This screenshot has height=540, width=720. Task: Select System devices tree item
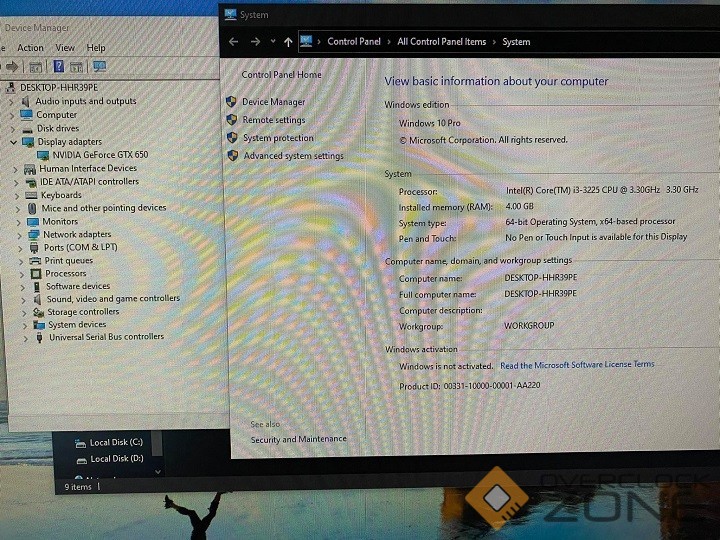pyautogui.click(x=77, y=325)
